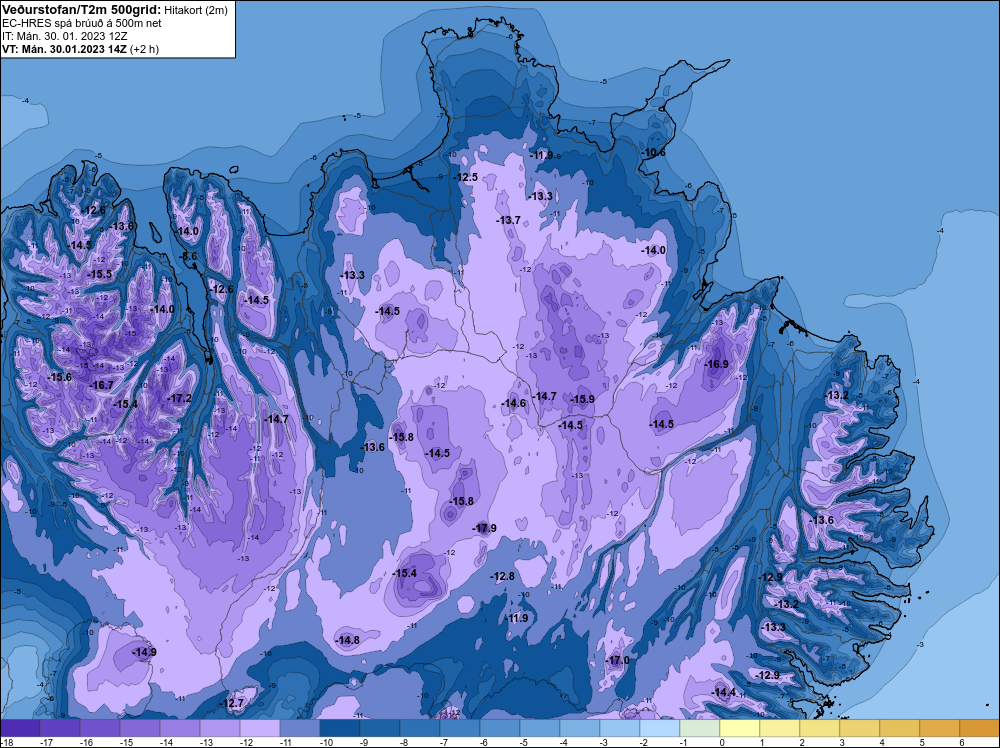Click legend swatch between 3 and 4

(860, 728)
